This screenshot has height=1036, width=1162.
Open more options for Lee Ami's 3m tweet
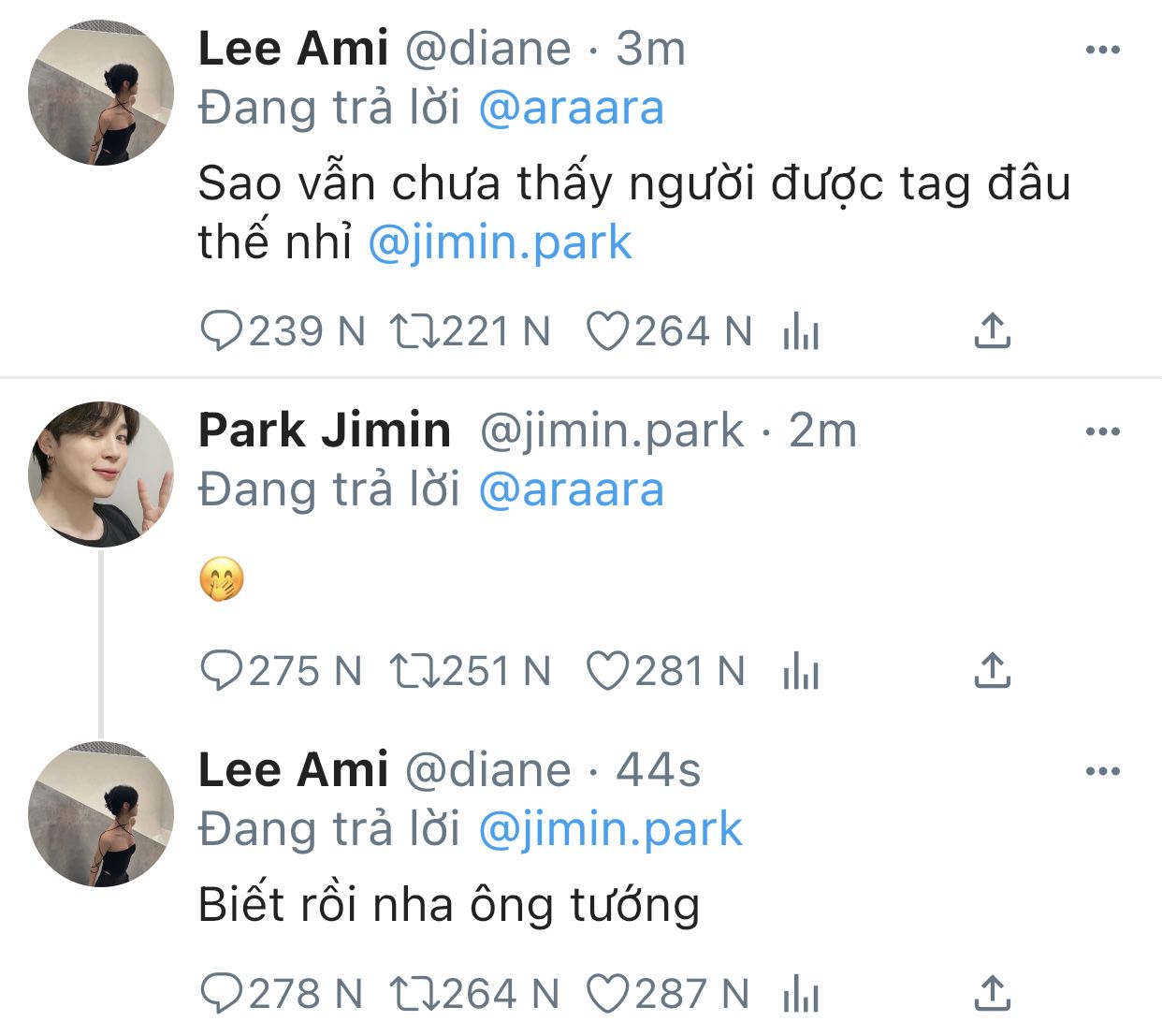click(1102, 51)
